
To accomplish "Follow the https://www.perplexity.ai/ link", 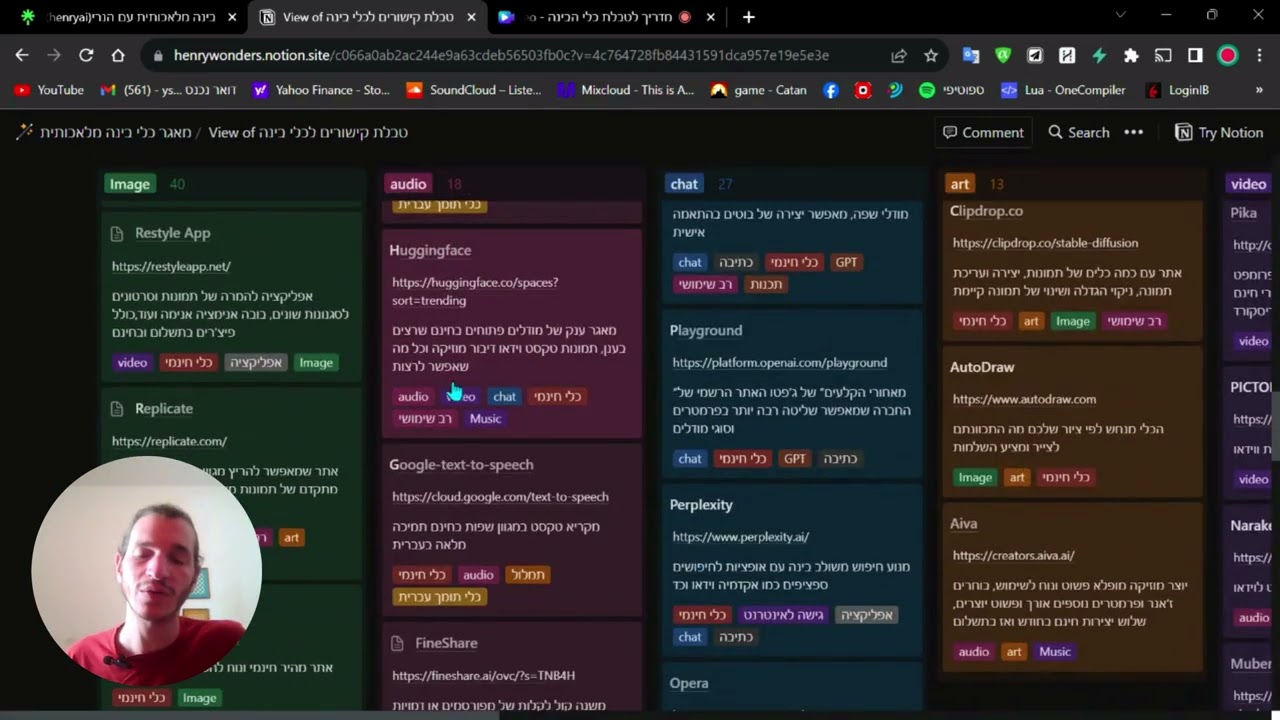I will coord(741,537).
